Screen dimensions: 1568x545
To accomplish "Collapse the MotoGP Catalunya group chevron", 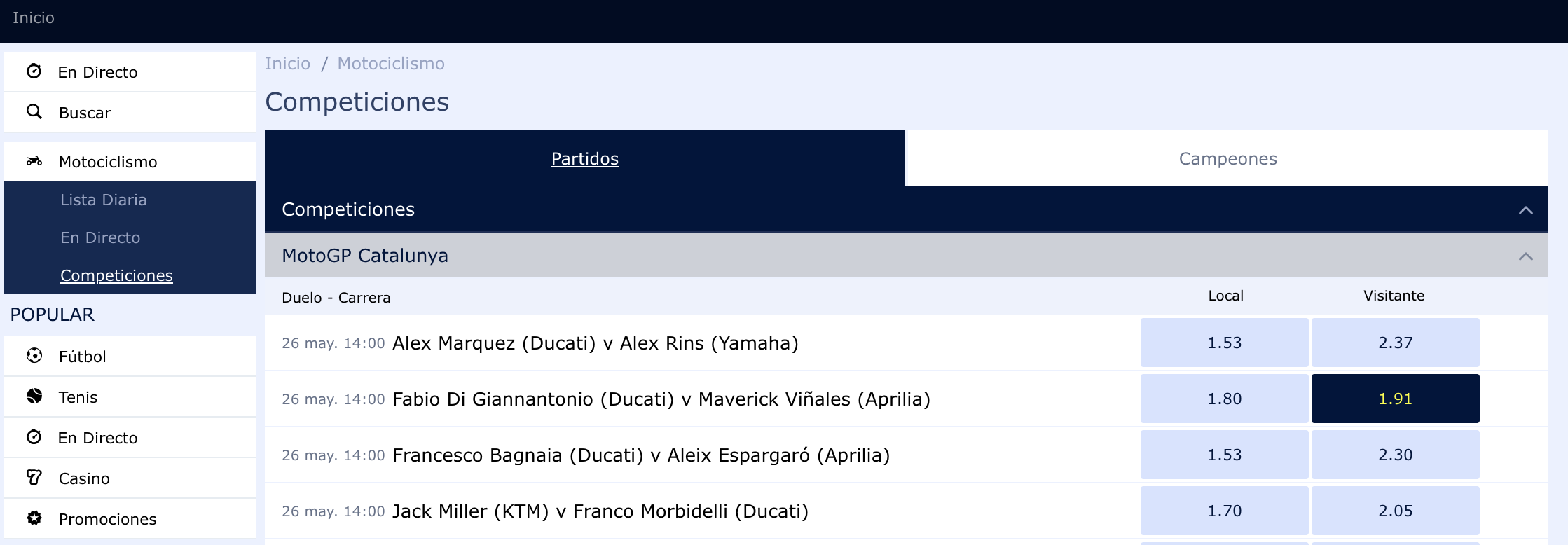I will click(1525, 256).
